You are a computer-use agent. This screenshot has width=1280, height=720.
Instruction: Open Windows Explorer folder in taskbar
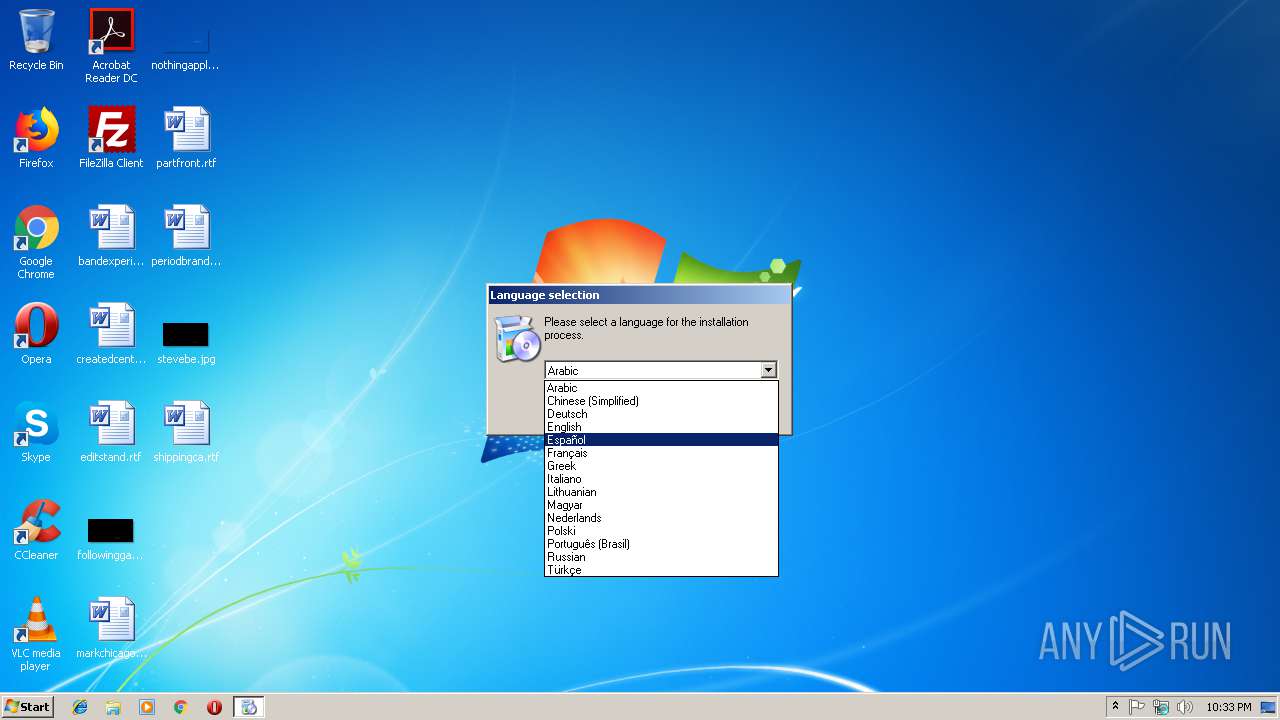[x=113, y=707]
